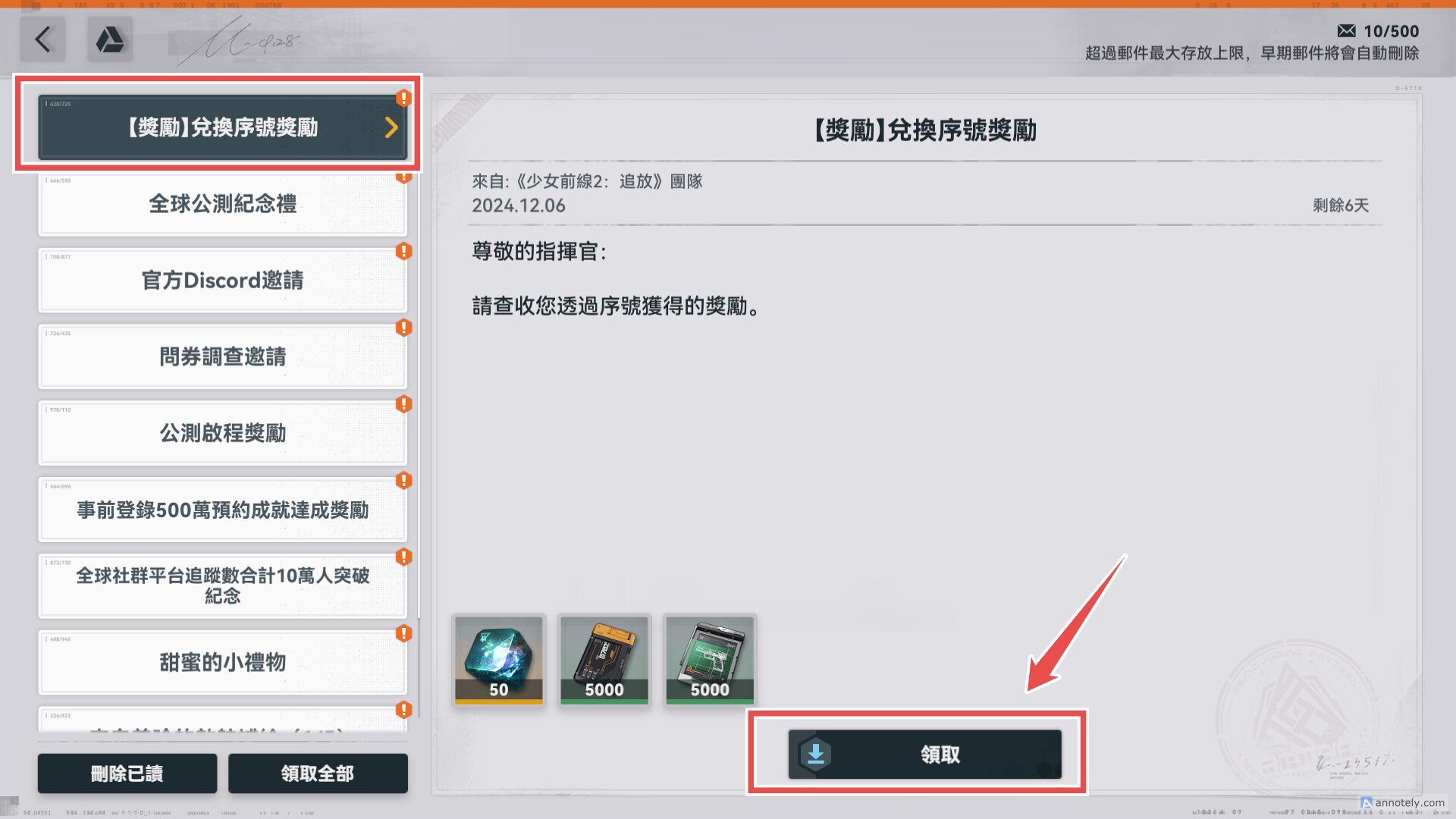
Task: Select the green 5000 pistol blueprint icon
Action: pyautogui.click(x=710, y=660)
